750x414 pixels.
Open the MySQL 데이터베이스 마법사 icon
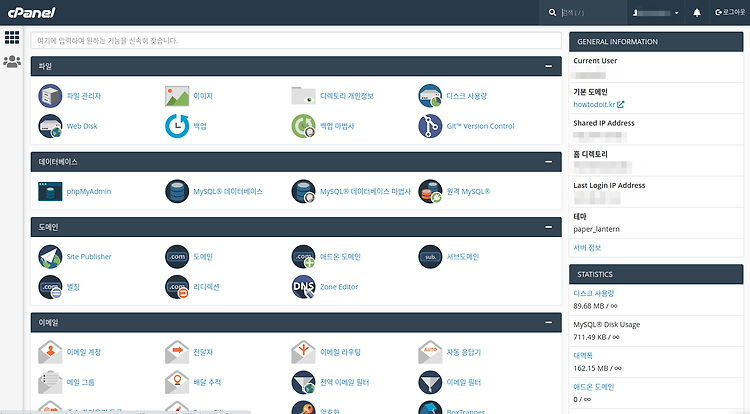[303, 191]
